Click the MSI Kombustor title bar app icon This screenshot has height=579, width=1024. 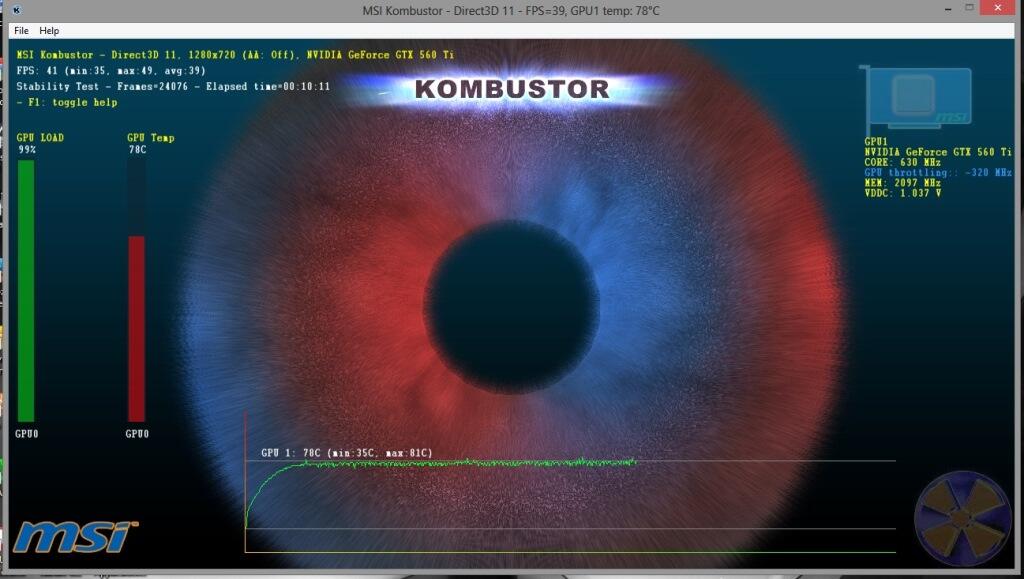(x=16, y=10)
